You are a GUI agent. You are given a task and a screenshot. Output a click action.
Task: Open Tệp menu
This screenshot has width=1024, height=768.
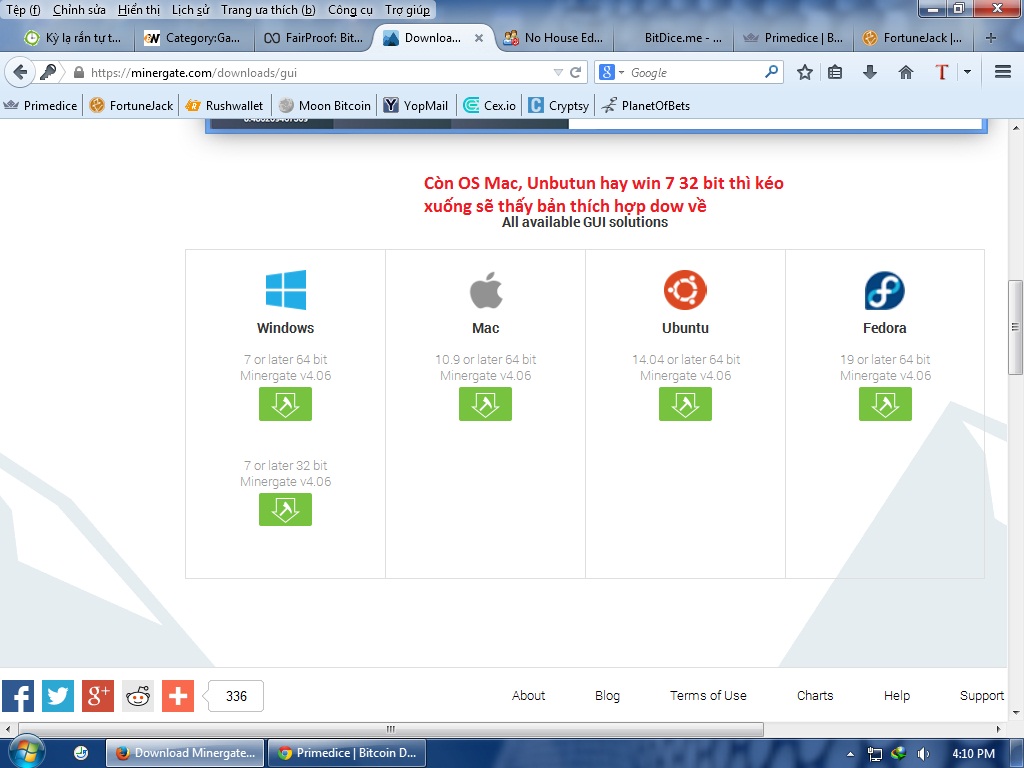coord(24,10)
